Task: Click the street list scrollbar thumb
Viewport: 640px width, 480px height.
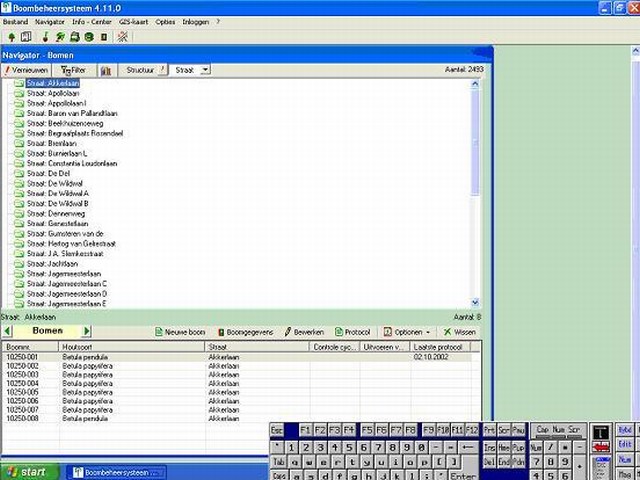Action: coord(475,142)
